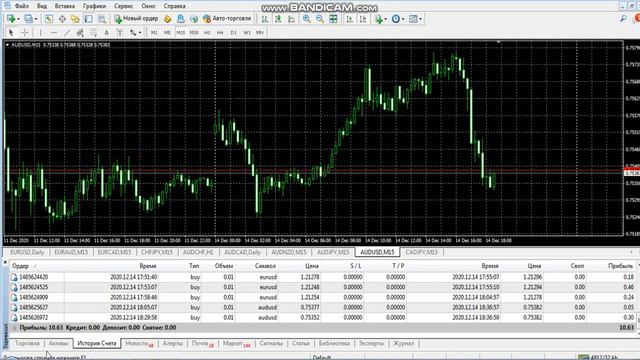This screenshot has width=640, height=360.
Task: Open the Новости terminal tab
Action: [139, 344]
